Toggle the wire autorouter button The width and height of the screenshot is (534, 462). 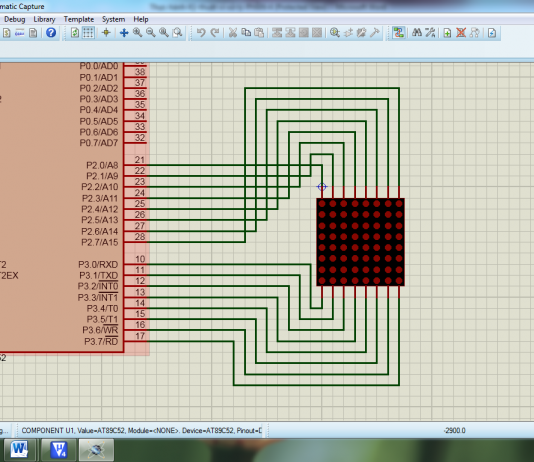[398, 33]
